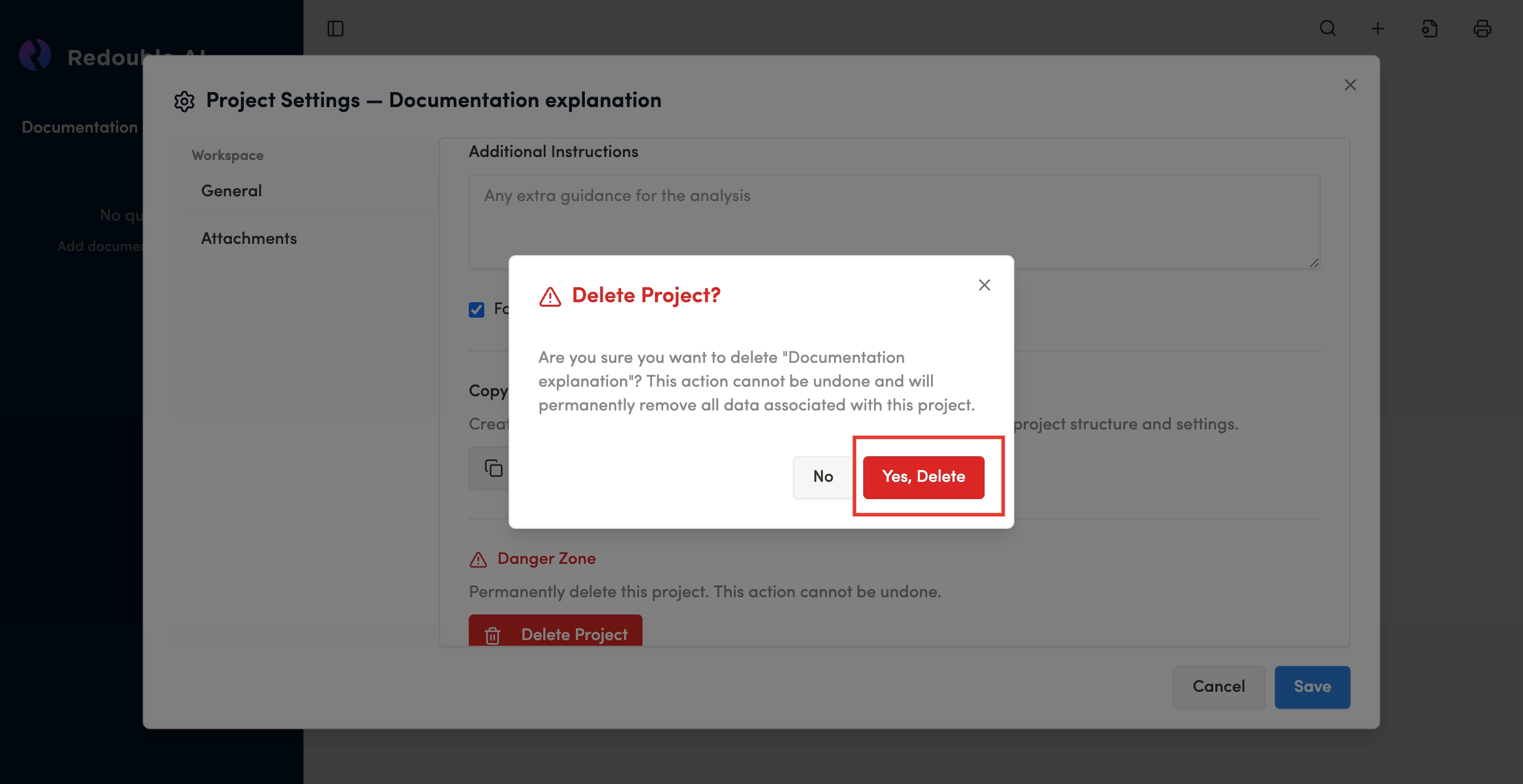
Task: Select the General settings tab
Action: [x=231, y=191]
